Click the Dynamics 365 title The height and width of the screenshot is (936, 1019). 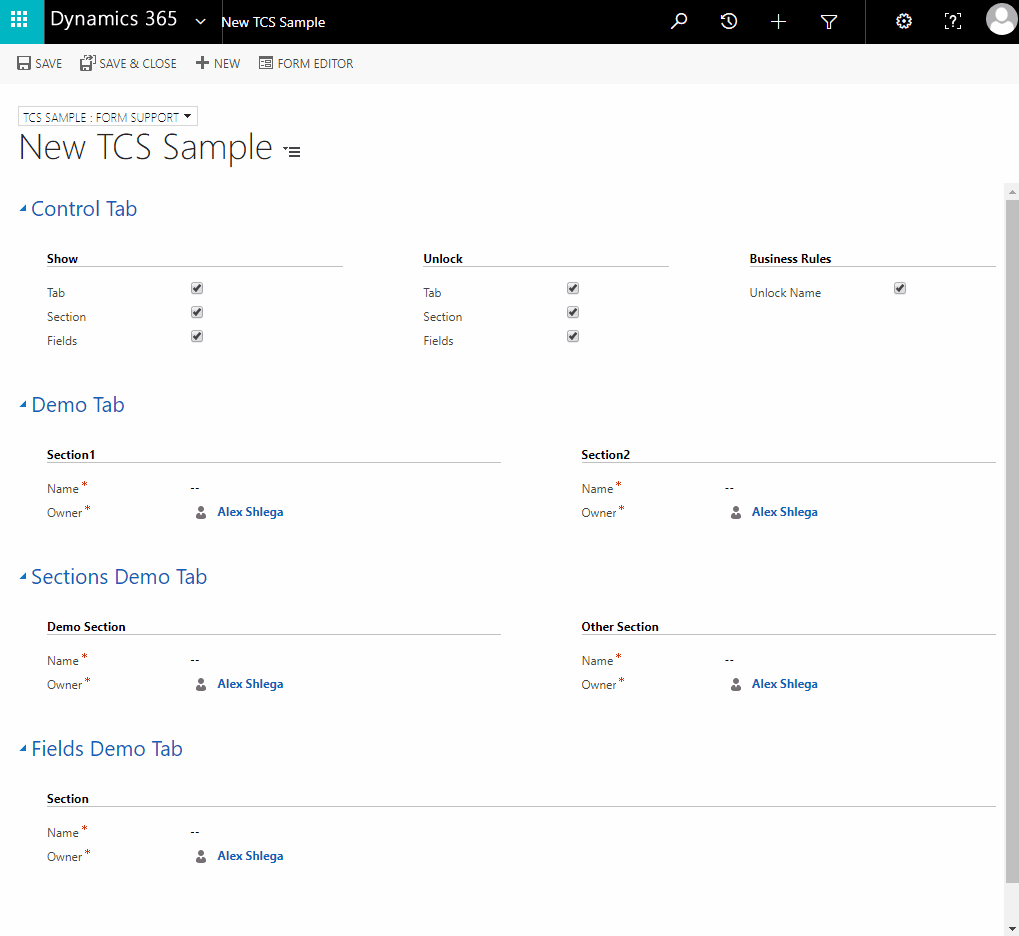114,19
